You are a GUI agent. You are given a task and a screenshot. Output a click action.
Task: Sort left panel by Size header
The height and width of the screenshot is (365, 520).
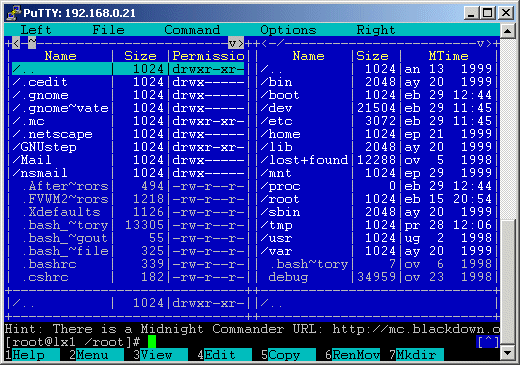pos(140,56)
